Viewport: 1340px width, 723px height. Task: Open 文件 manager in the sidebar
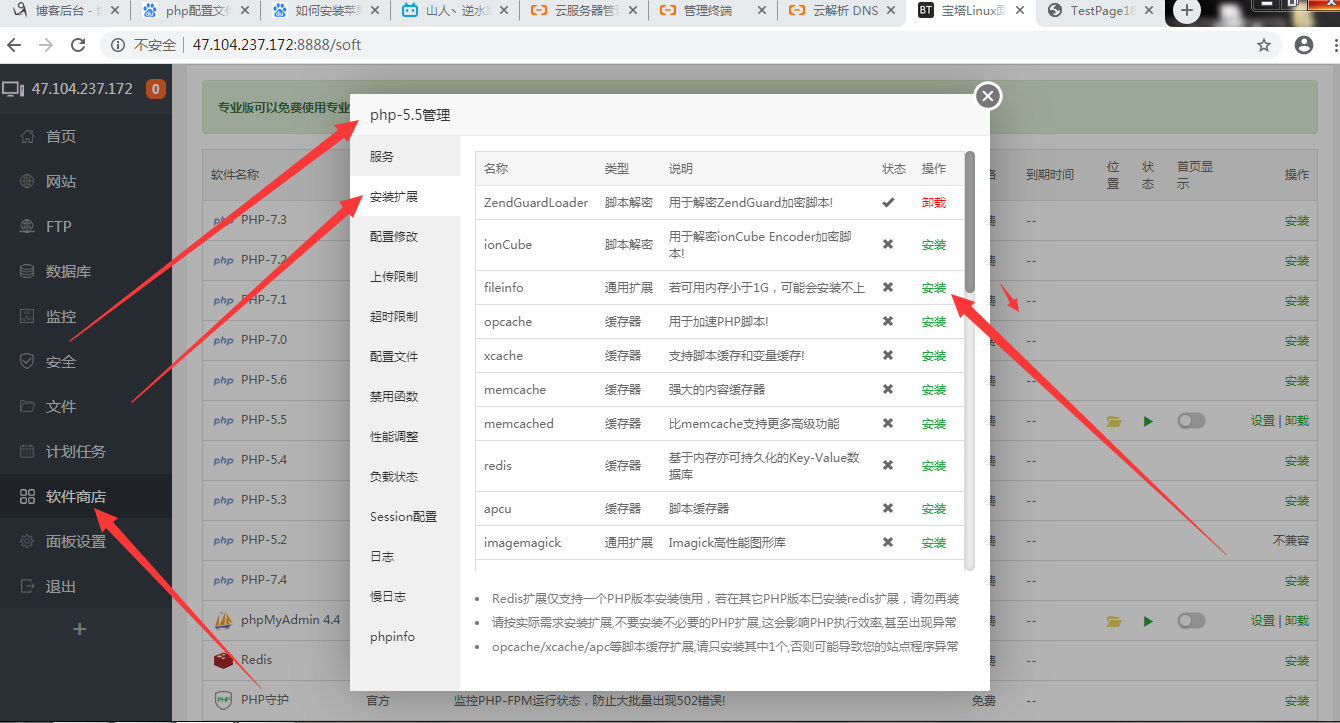61,406
